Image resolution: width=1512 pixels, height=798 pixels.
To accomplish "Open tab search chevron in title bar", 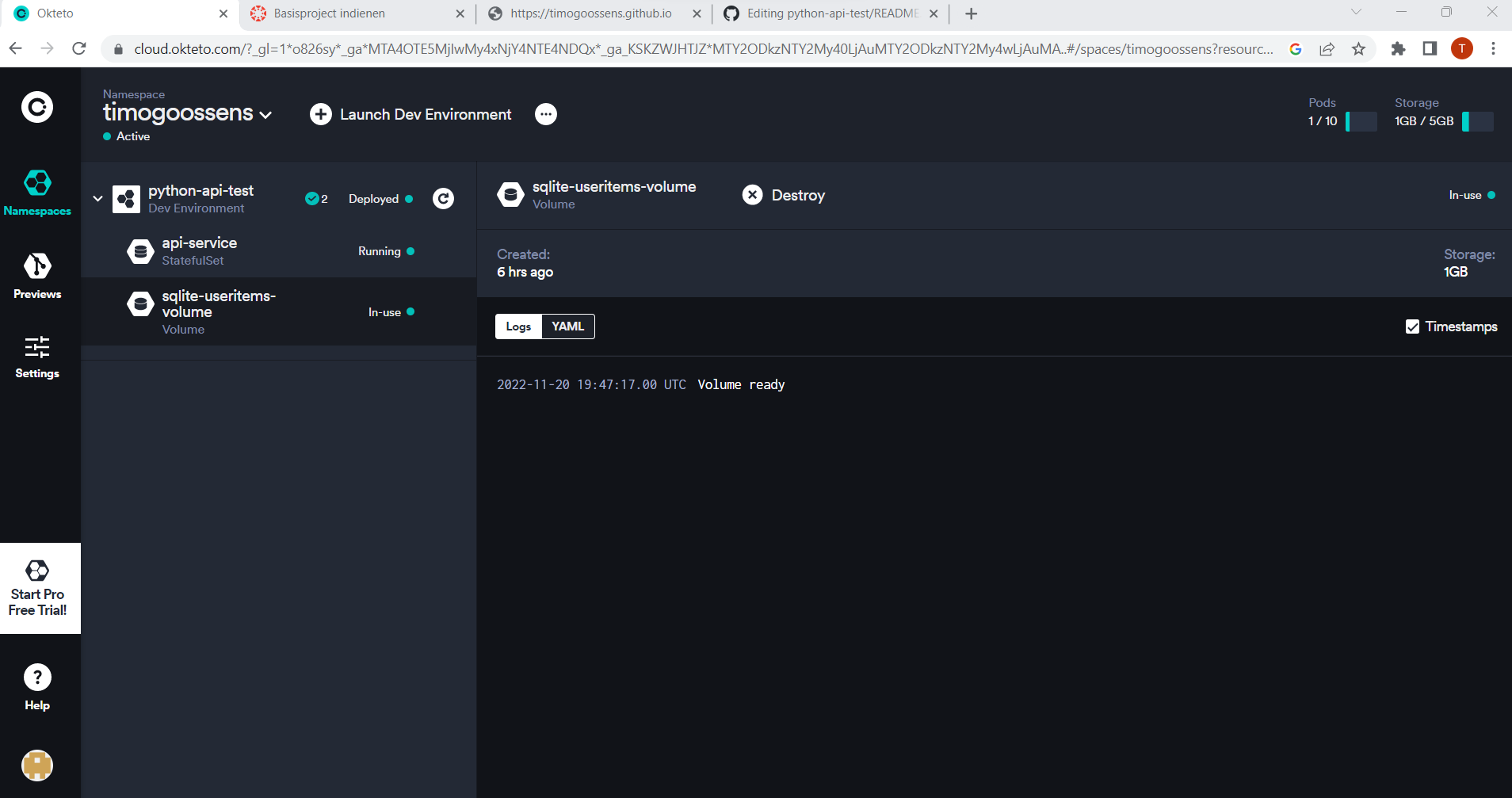I will 1356,12.
